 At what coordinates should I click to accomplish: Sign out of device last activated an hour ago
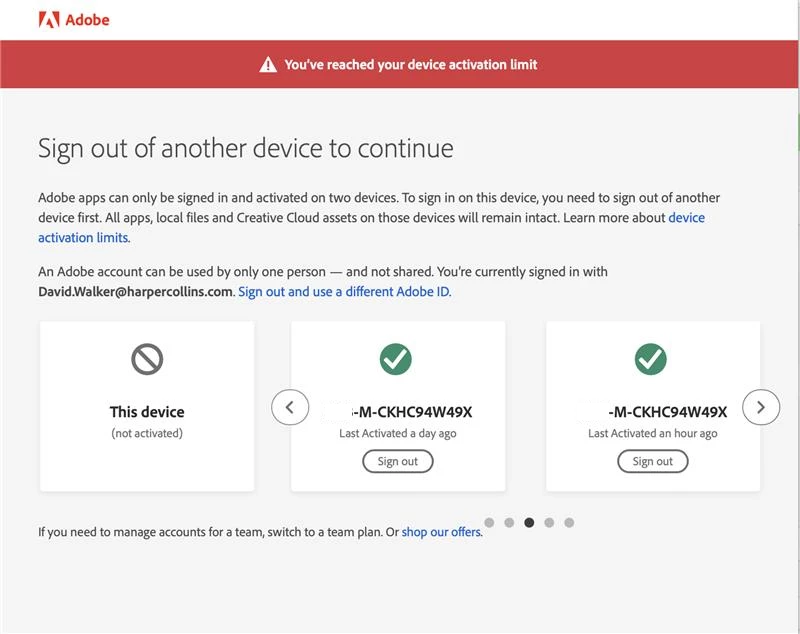click(653, 461)
